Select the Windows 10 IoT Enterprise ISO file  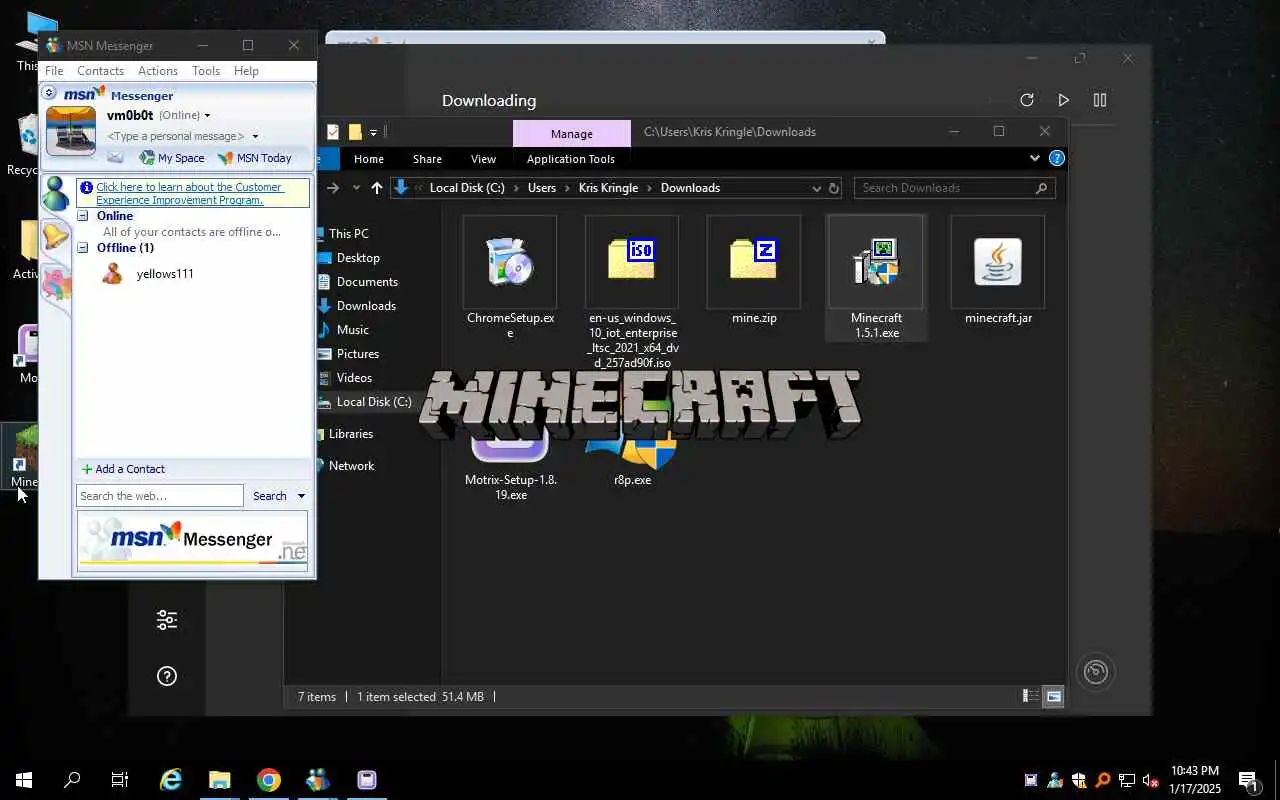point(632,292)
